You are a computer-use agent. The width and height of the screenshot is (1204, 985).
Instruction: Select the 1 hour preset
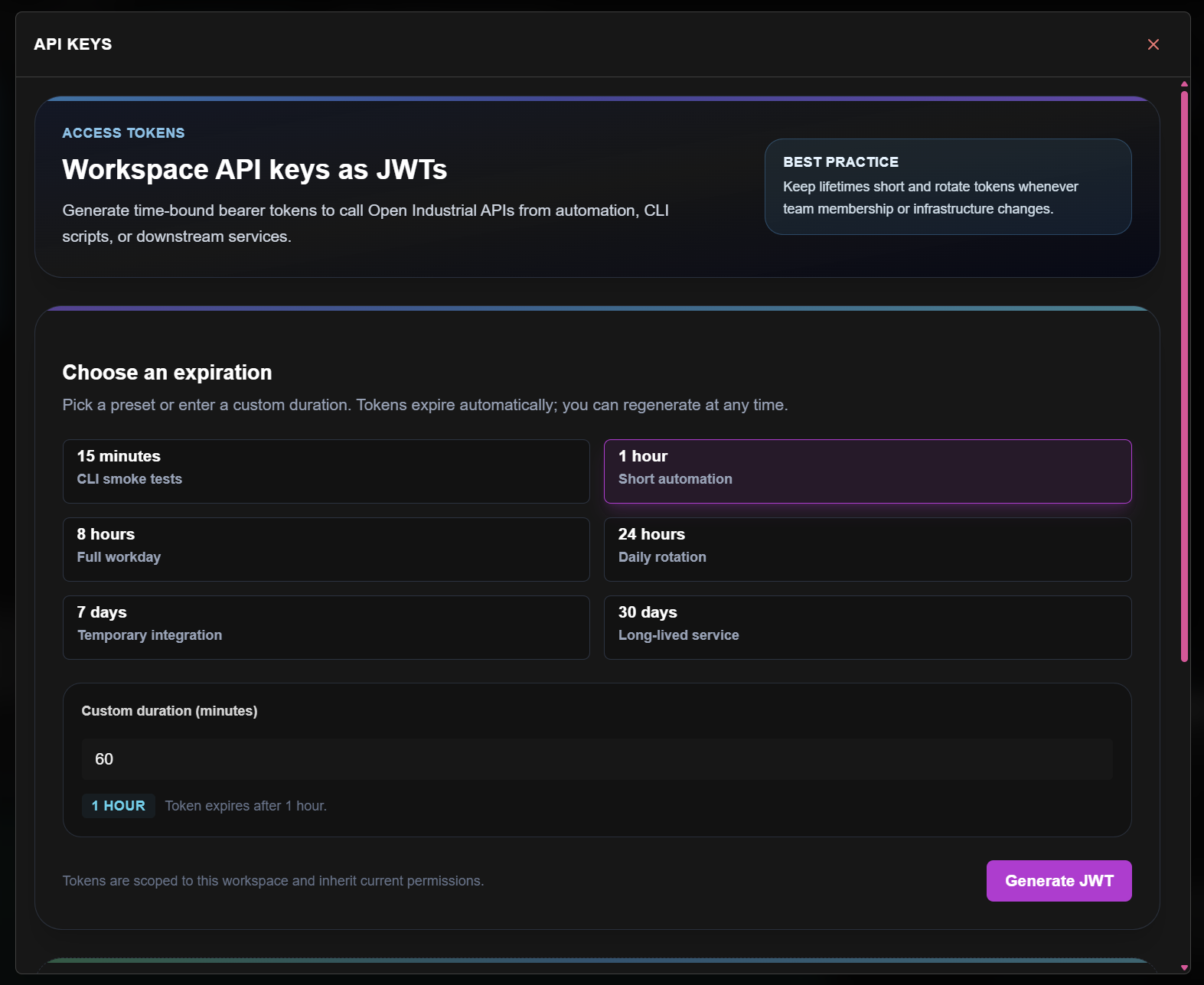pos(867,471)
